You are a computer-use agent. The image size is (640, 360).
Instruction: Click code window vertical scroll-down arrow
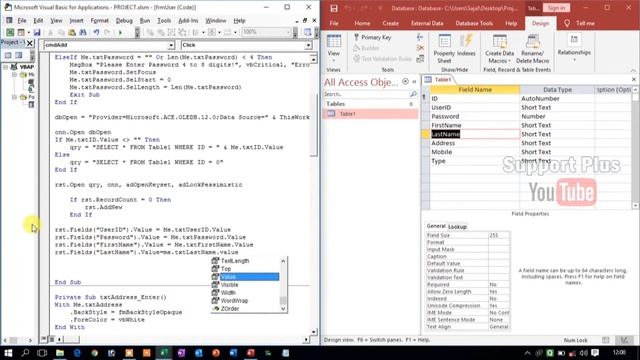pos(313,332)
